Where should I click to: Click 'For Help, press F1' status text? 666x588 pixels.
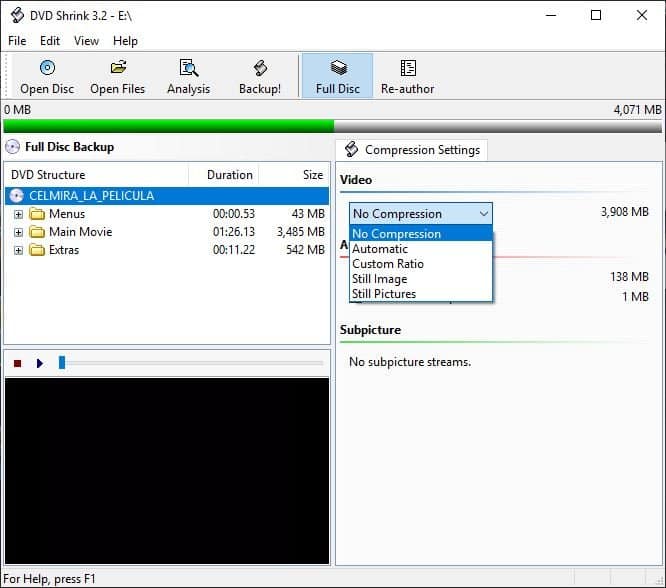(49, 579)
